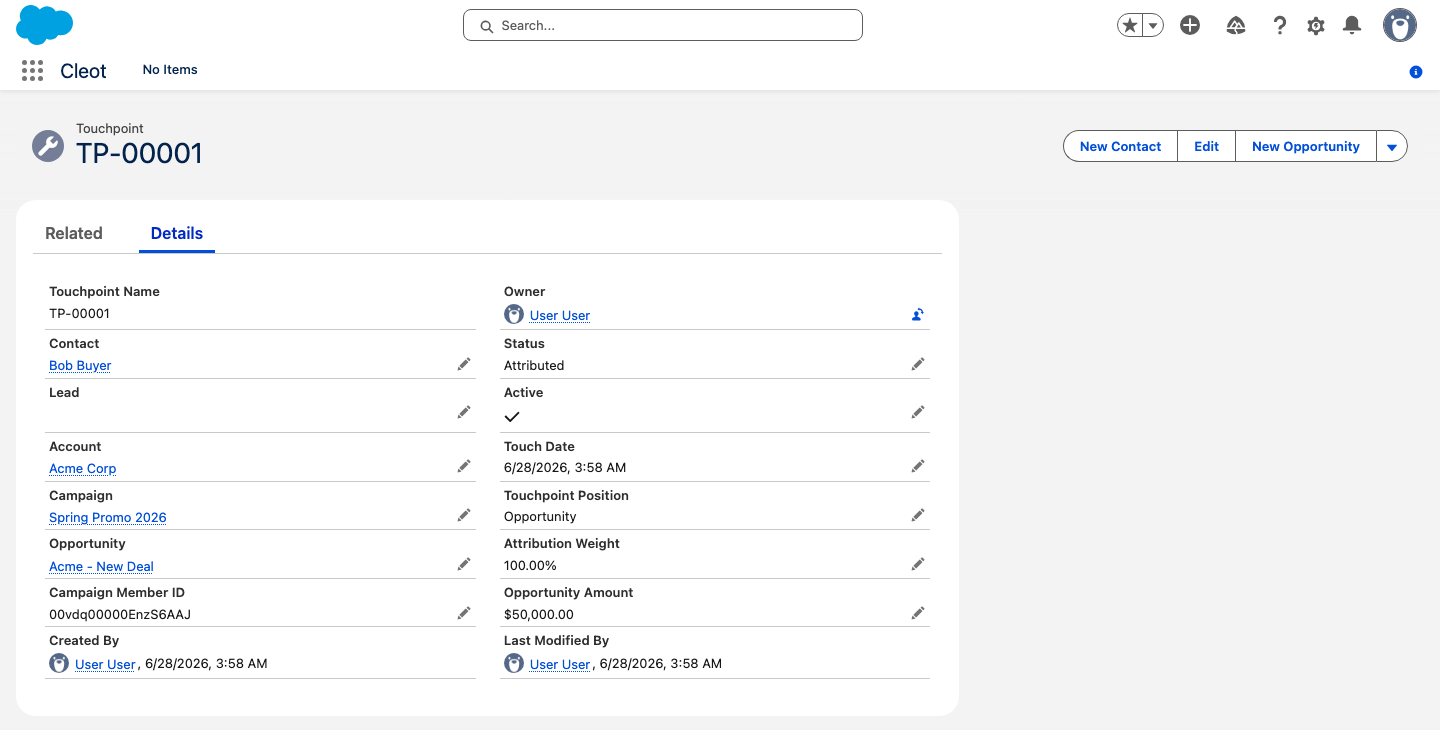
Task: Open Last Modified By User User link
Action: tap(560, 664)
